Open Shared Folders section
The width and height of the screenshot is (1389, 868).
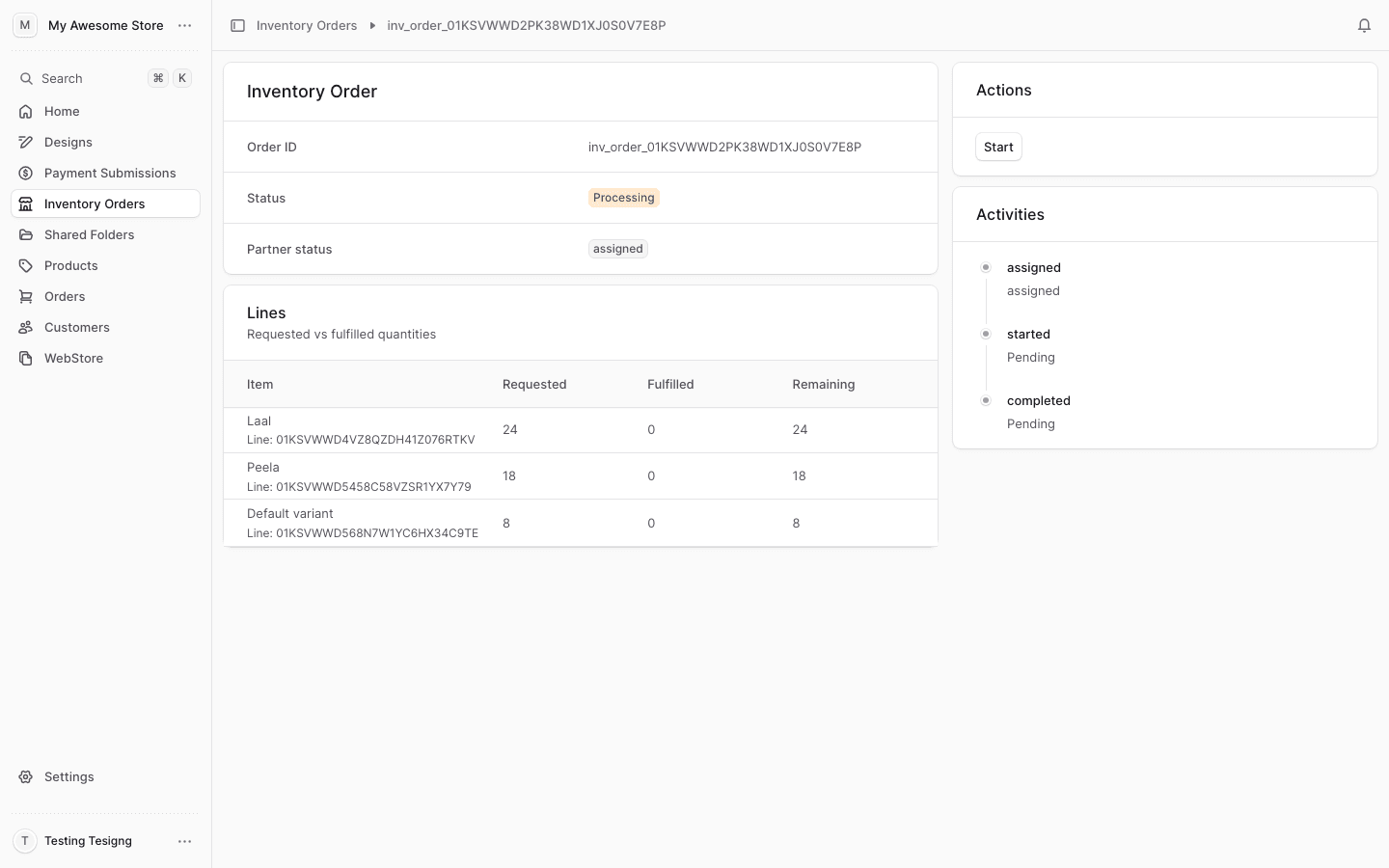click(x=106, y=235)
